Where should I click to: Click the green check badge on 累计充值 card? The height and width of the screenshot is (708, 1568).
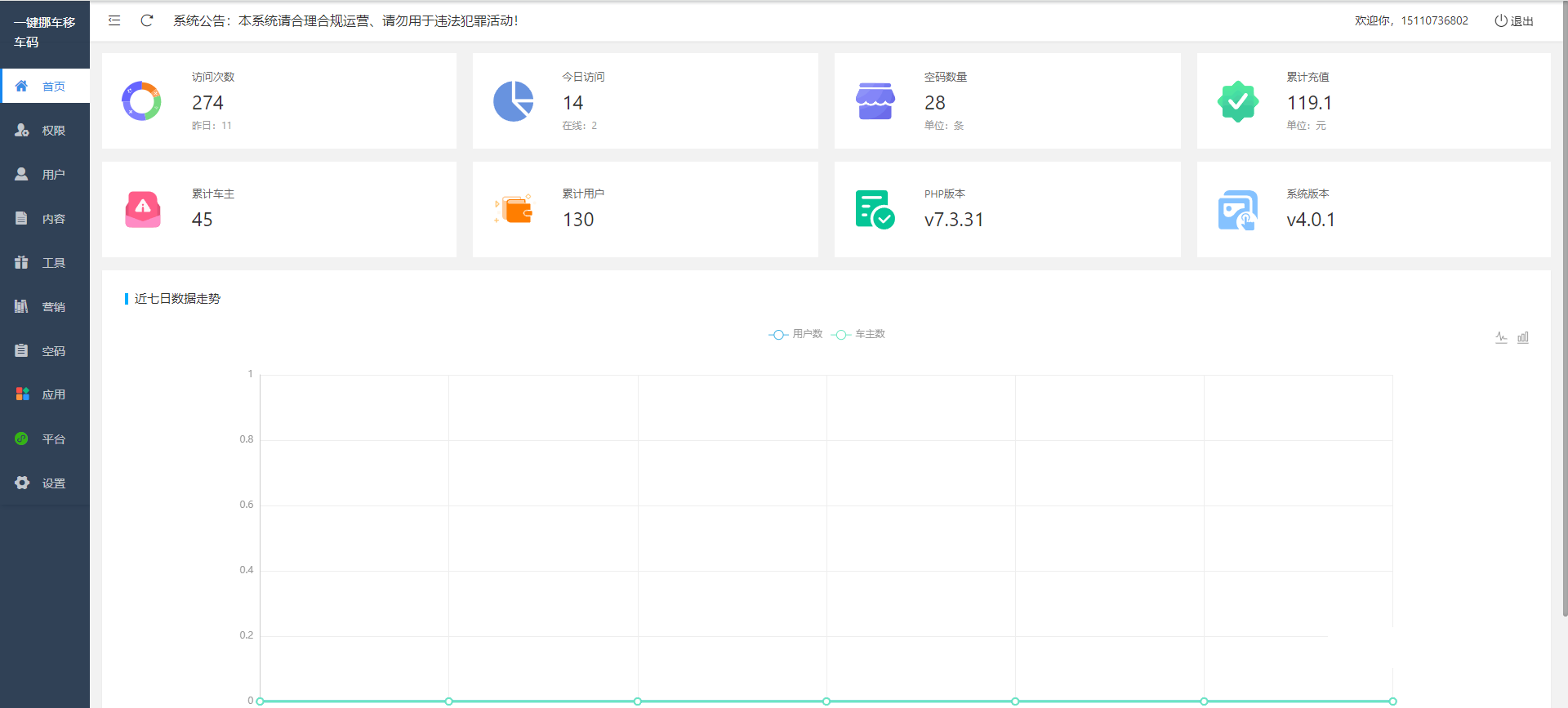(x=1238, y=101)
